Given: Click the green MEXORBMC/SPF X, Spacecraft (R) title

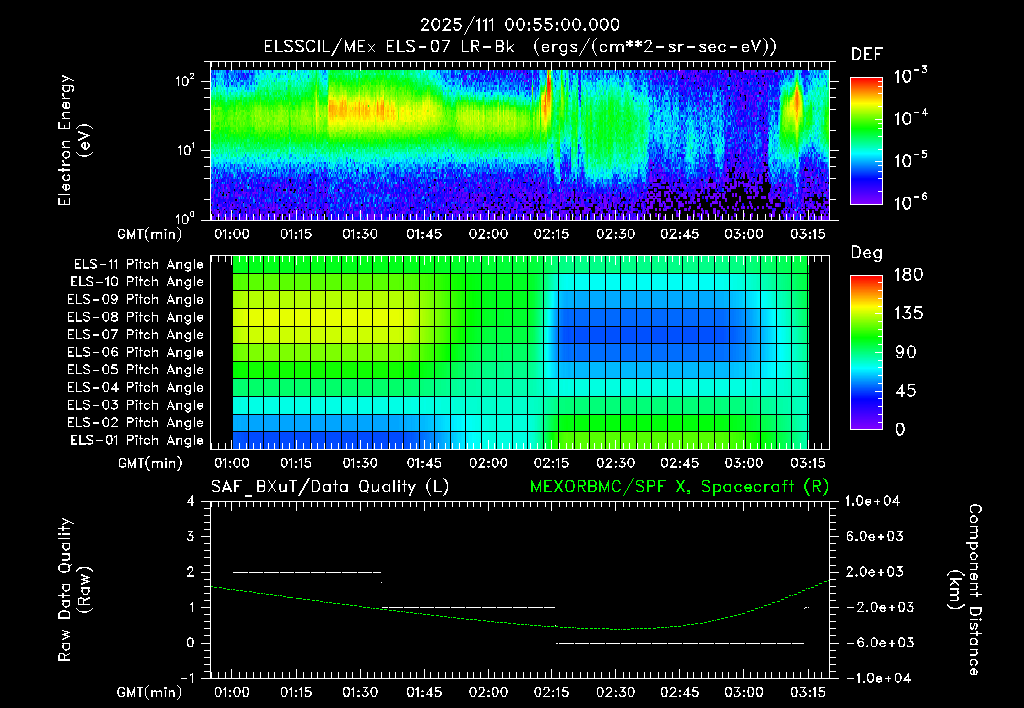Looking at the screenshot, I should pos(679,487).
